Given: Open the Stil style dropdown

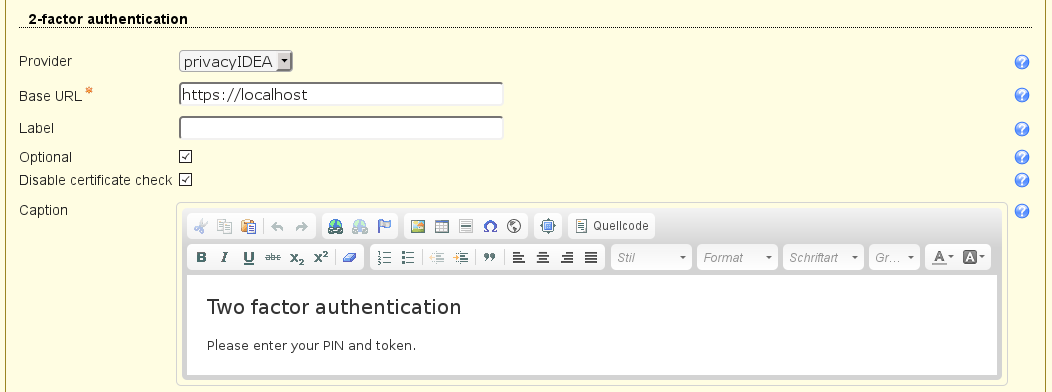Looking at the screenshot, I should [x=651, y=257].
